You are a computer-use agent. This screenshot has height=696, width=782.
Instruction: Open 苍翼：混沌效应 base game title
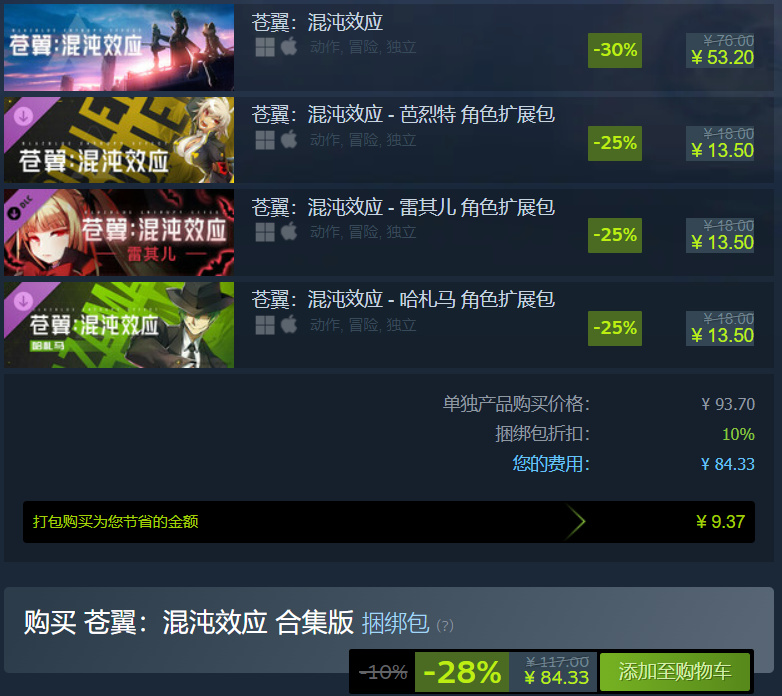(x=317, y=22)
